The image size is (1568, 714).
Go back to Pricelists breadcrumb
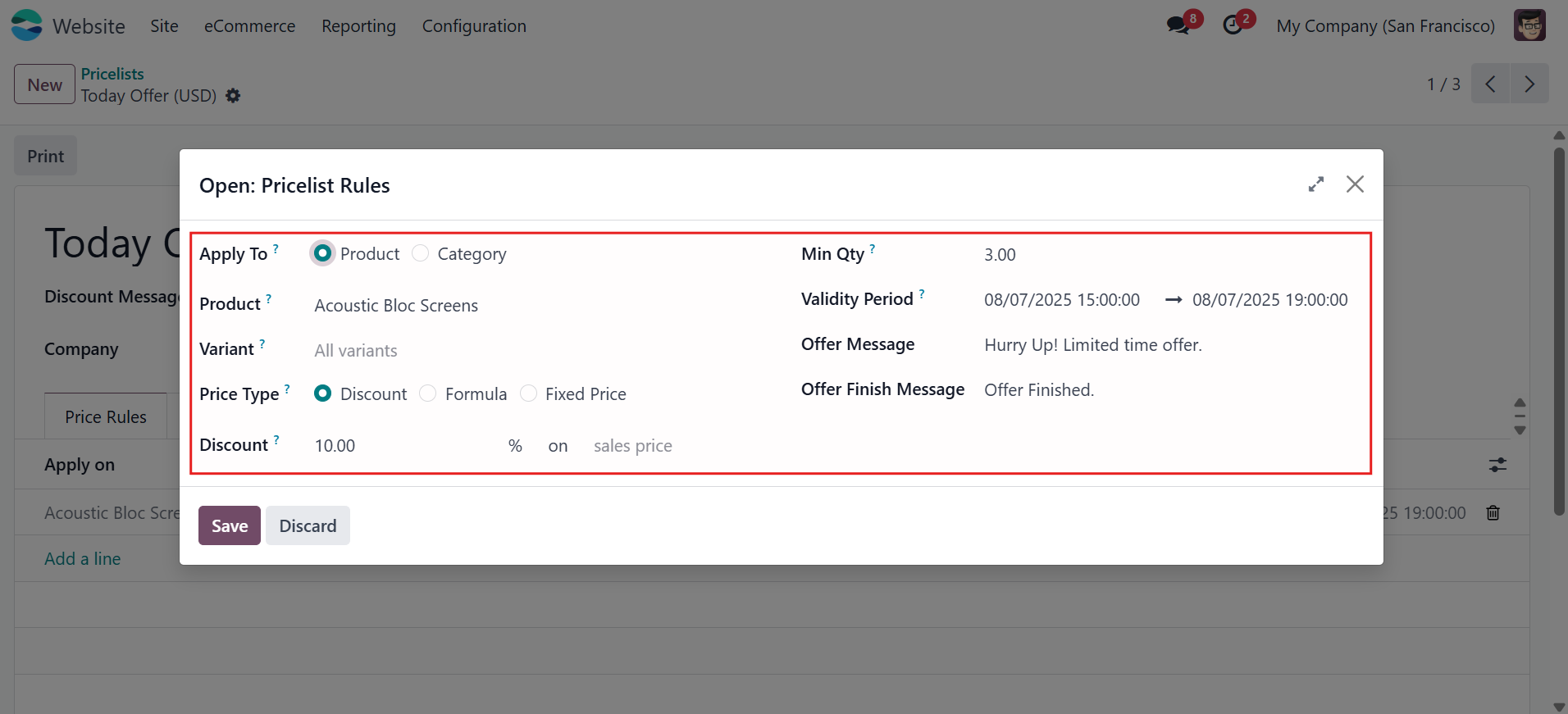[x=112, y=74]
